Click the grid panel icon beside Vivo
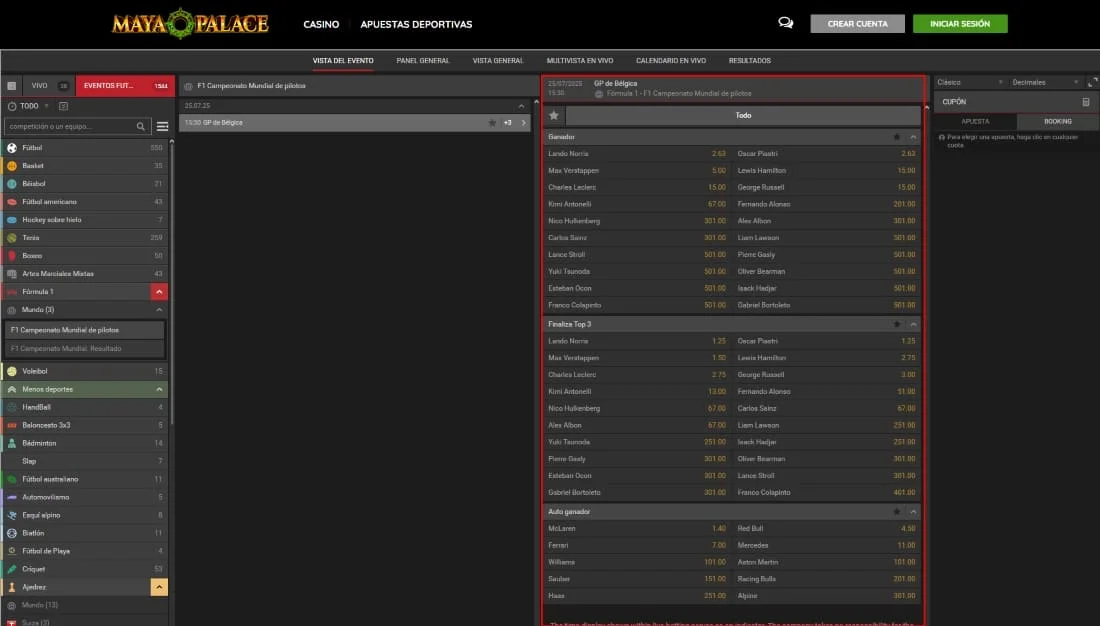This screenshot has width=1100, height=626. pyautogui.click(x=12, y=86)
